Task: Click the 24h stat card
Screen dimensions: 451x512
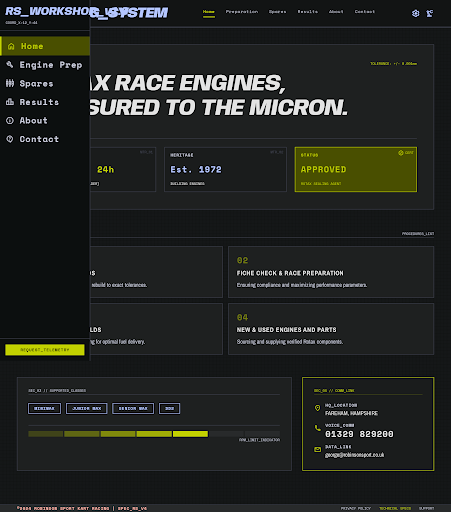Action: pyautogui.click(x=123, y=169)
